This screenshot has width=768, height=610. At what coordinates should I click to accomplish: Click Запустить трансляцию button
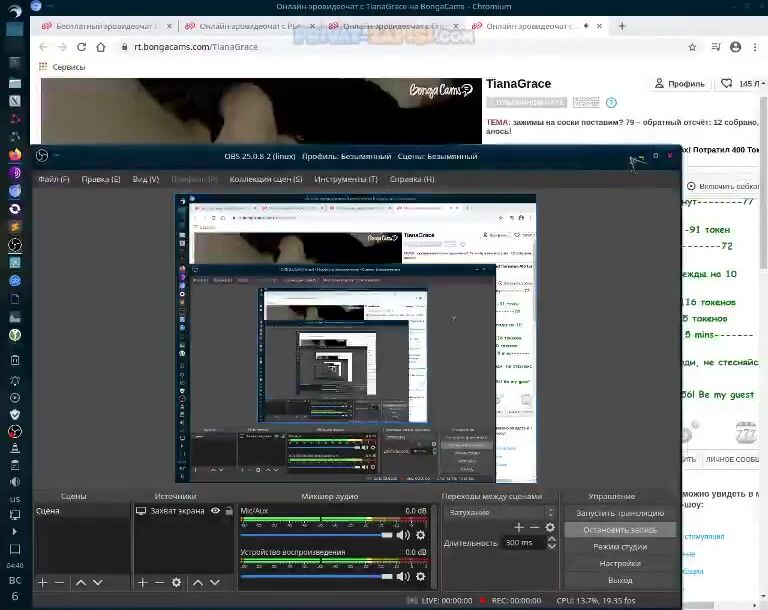[x=619, y=512]
